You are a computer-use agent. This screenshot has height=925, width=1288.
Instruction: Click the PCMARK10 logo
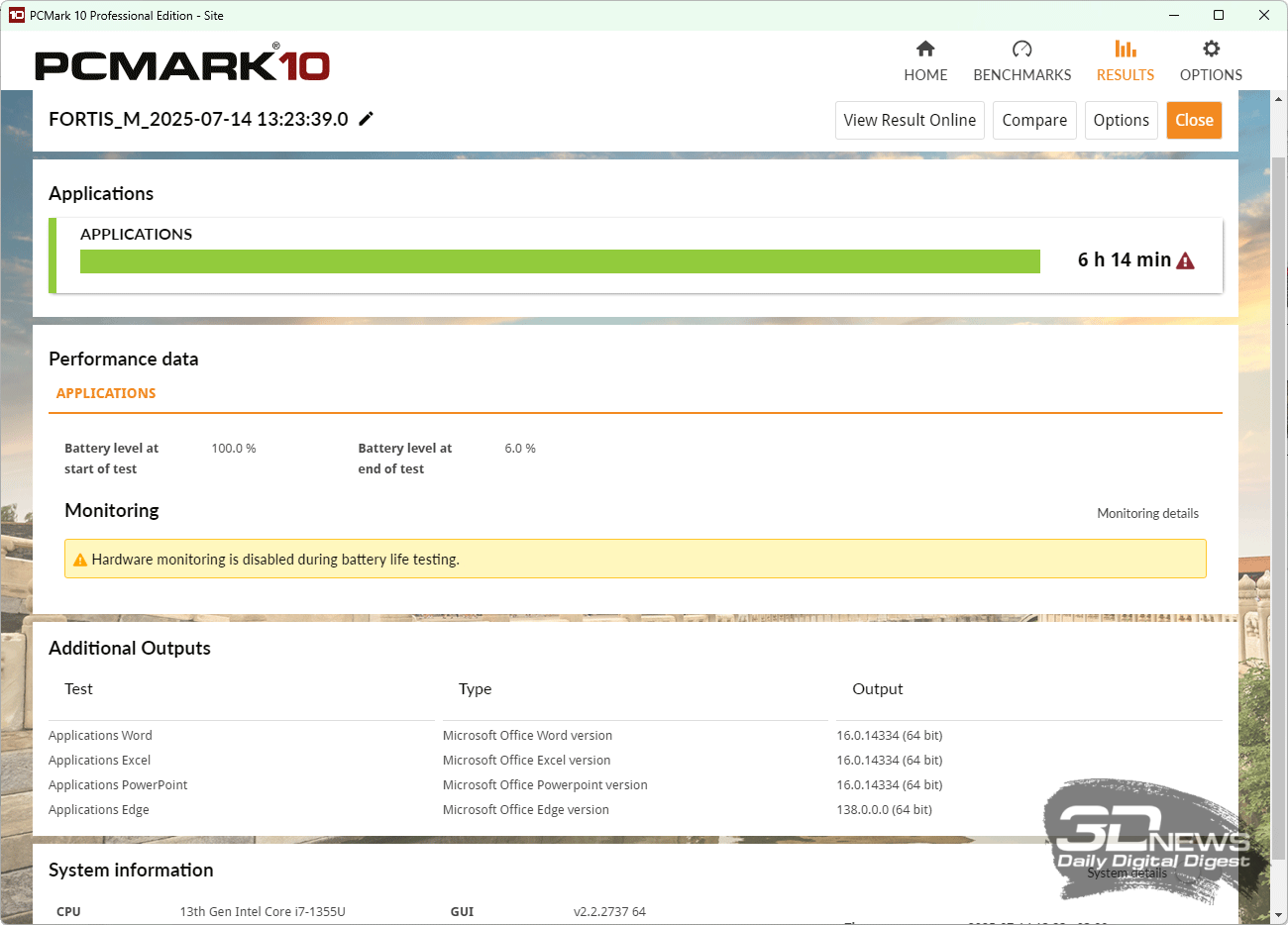[x=182, y=63]
